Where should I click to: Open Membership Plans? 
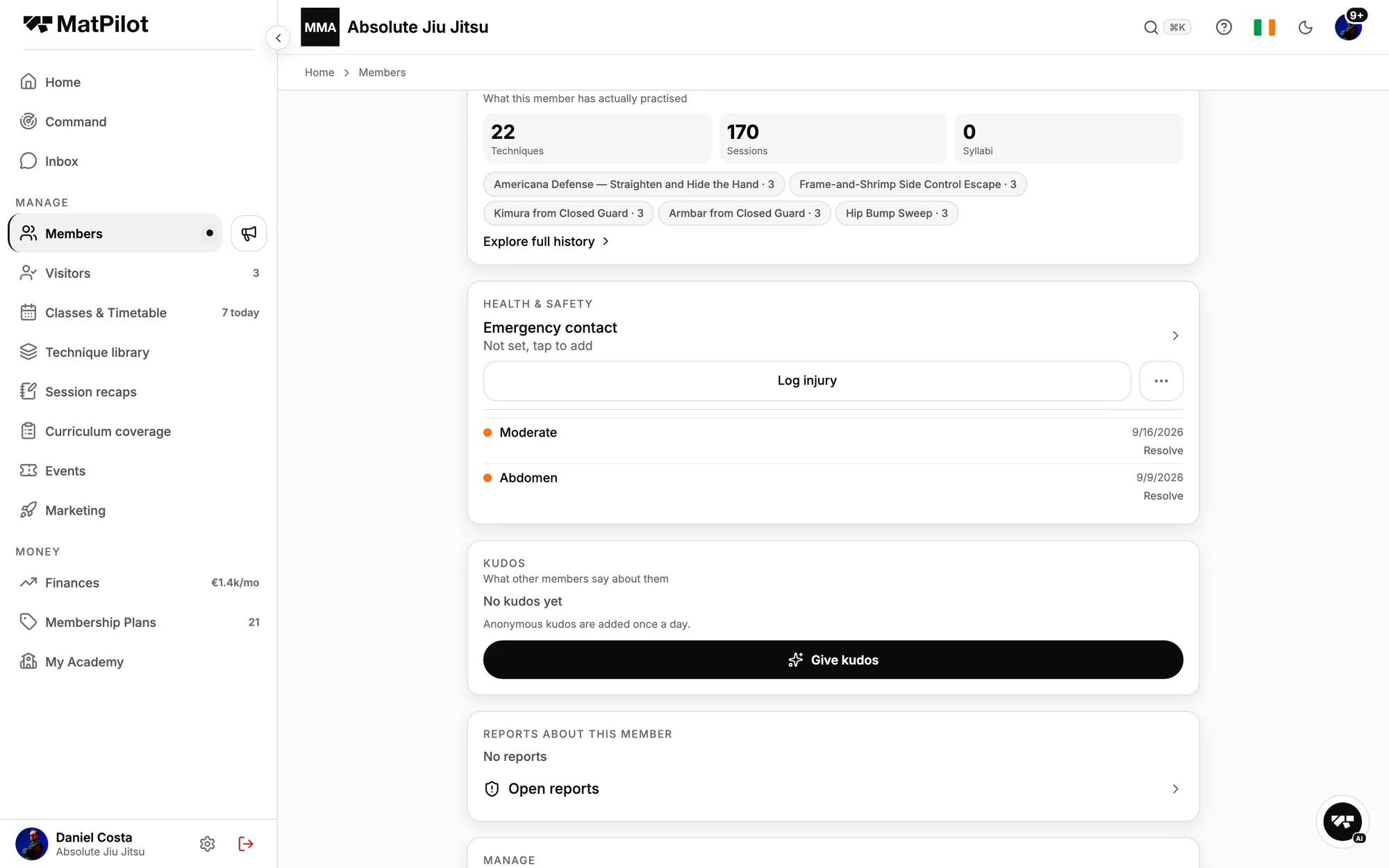point(138,622)
